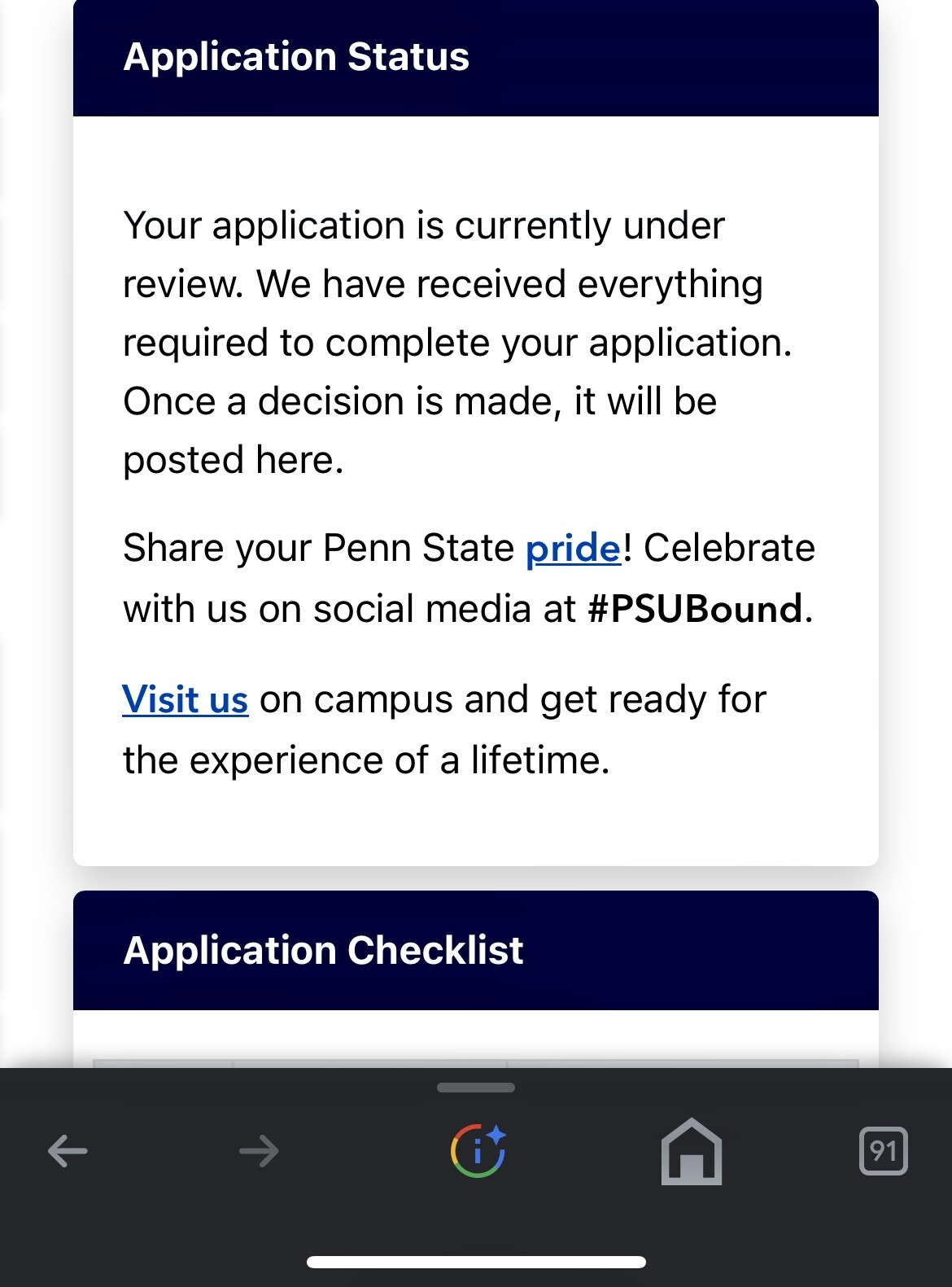Open the tab switcher showing 91 tabs

click(x=884, y=1151)
